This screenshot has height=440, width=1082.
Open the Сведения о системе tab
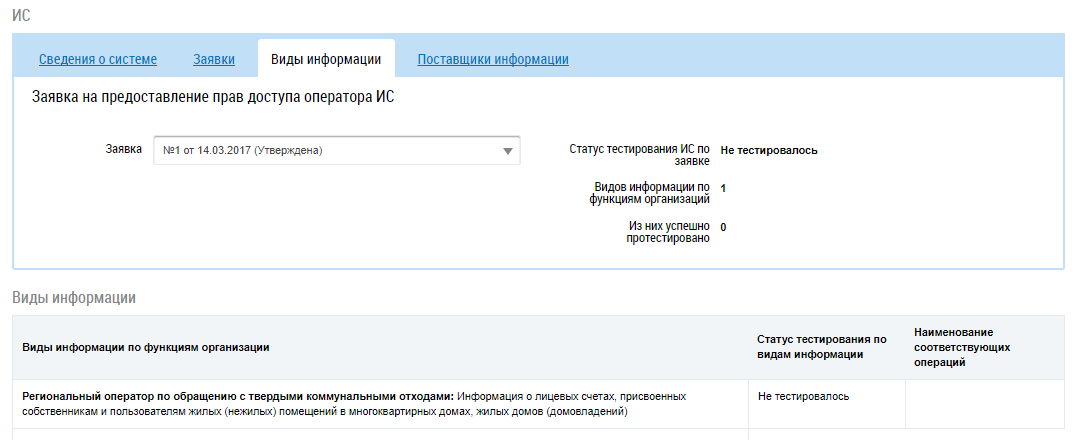[98, 59]
